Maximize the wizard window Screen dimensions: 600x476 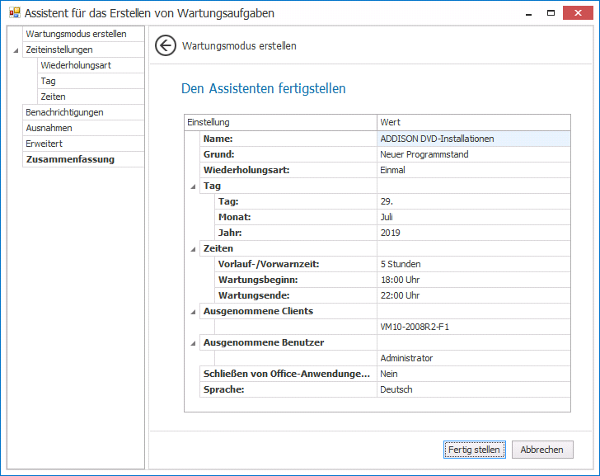tap(551, 13)
